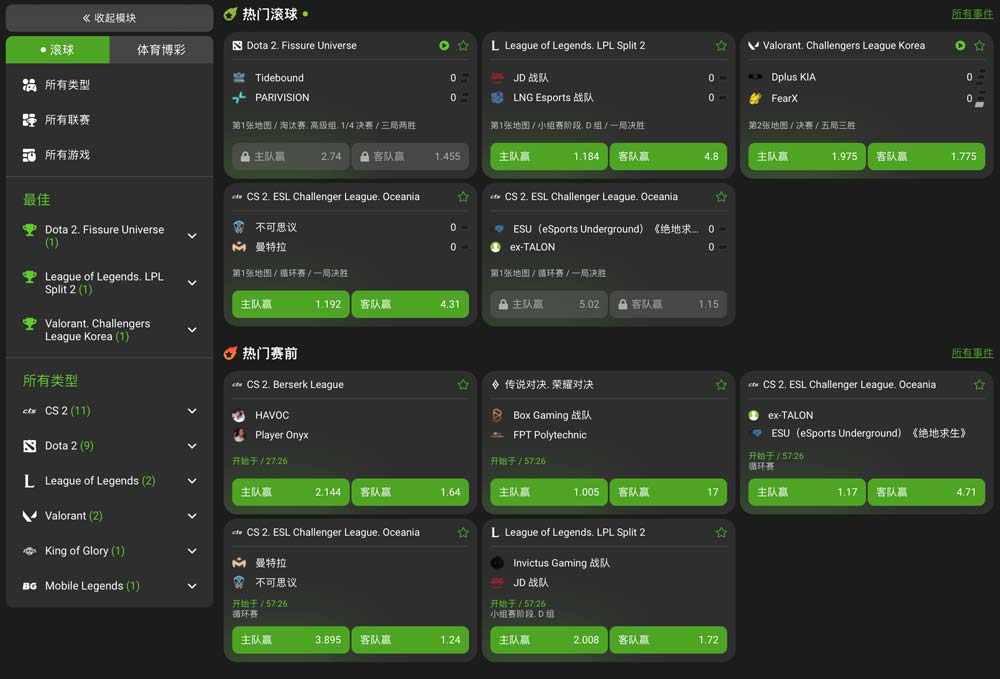The image size is (1000, 679).
Task: Open 所有事件 link beside 热门滚球
Action: tap(972, 14)
